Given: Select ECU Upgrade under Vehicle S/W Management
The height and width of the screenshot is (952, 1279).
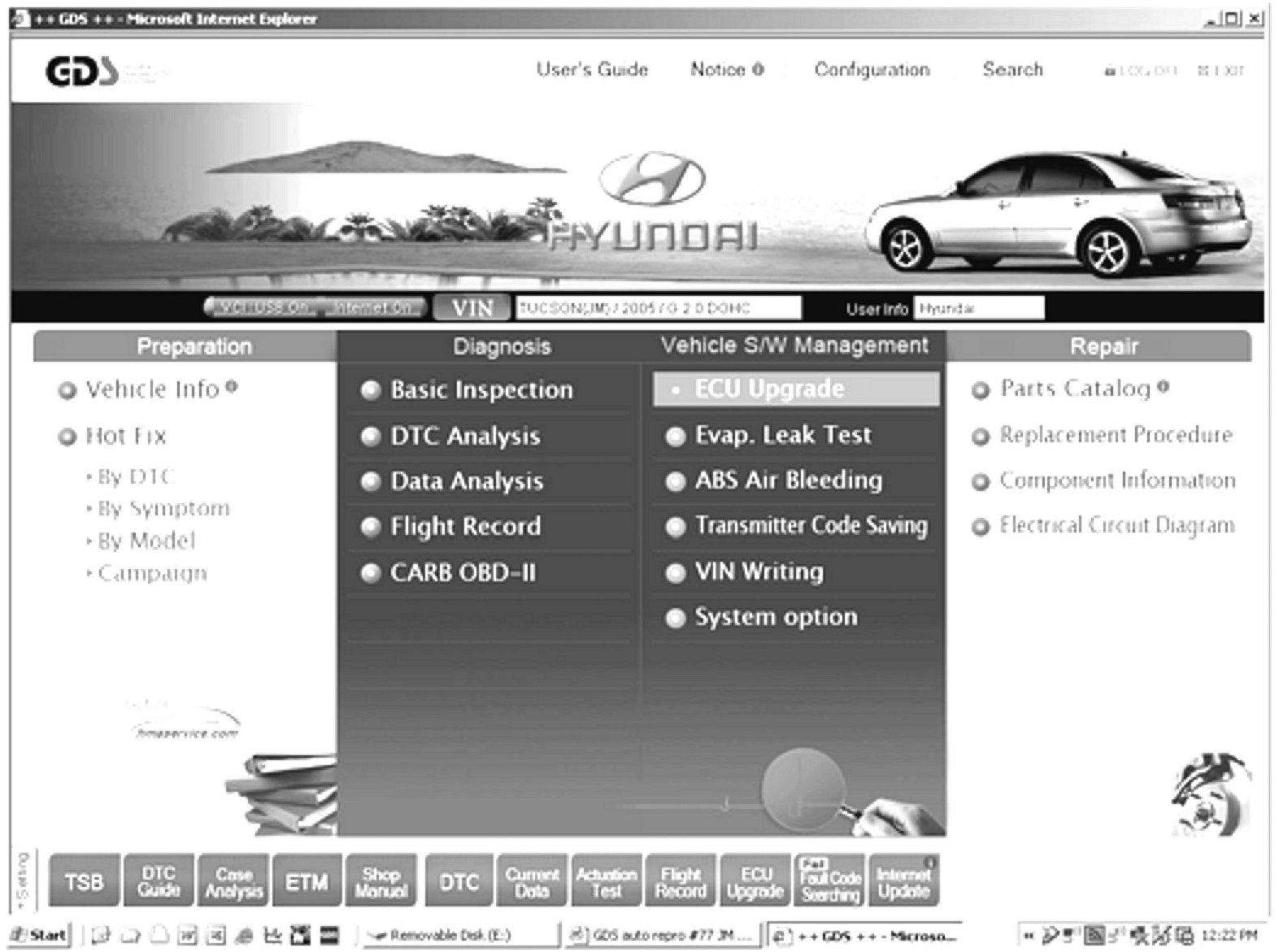Looking at the screenshot, I should tap(796, 389).
